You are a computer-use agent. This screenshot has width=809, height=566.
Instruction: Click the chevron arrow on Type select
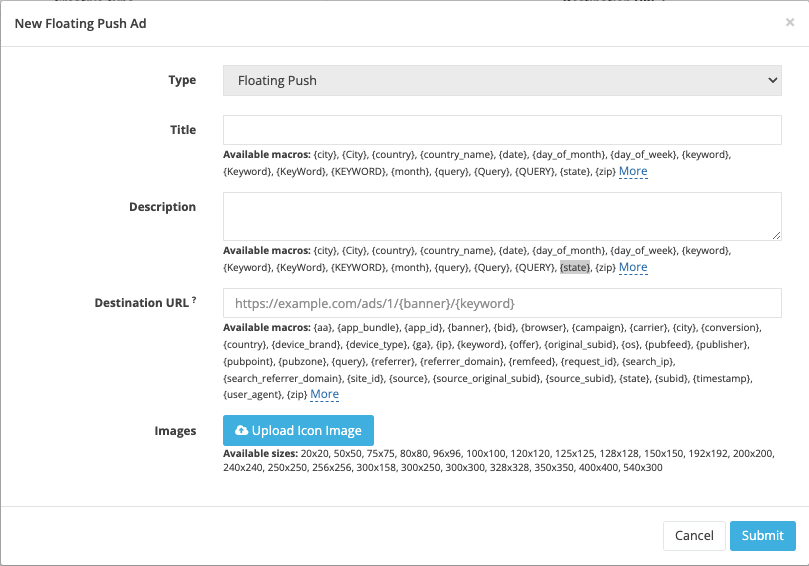click(772, 80)
